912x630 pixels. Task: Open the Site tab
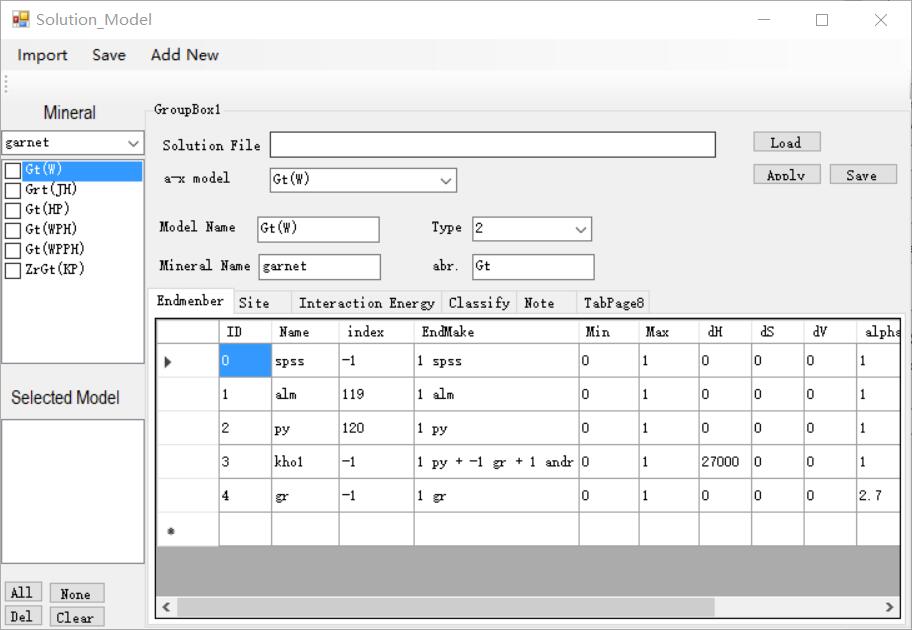point(254,303)
